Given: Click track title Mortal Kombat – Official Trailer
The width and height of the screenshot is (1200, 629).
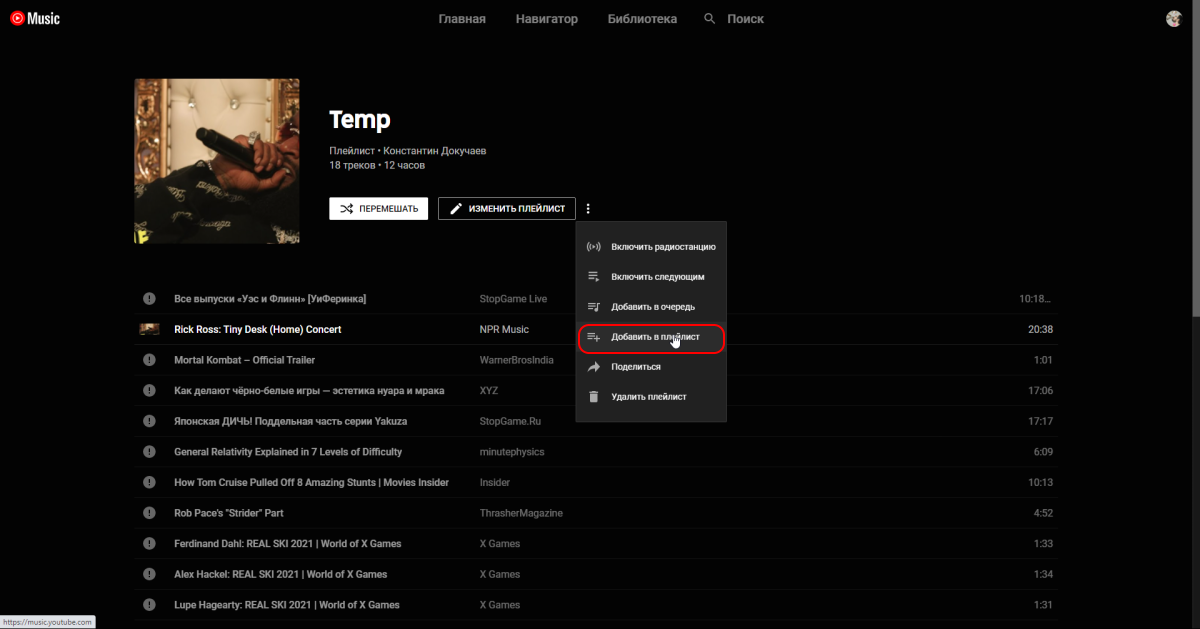Looking at the screenshot, I should click(x=245, y=360).
